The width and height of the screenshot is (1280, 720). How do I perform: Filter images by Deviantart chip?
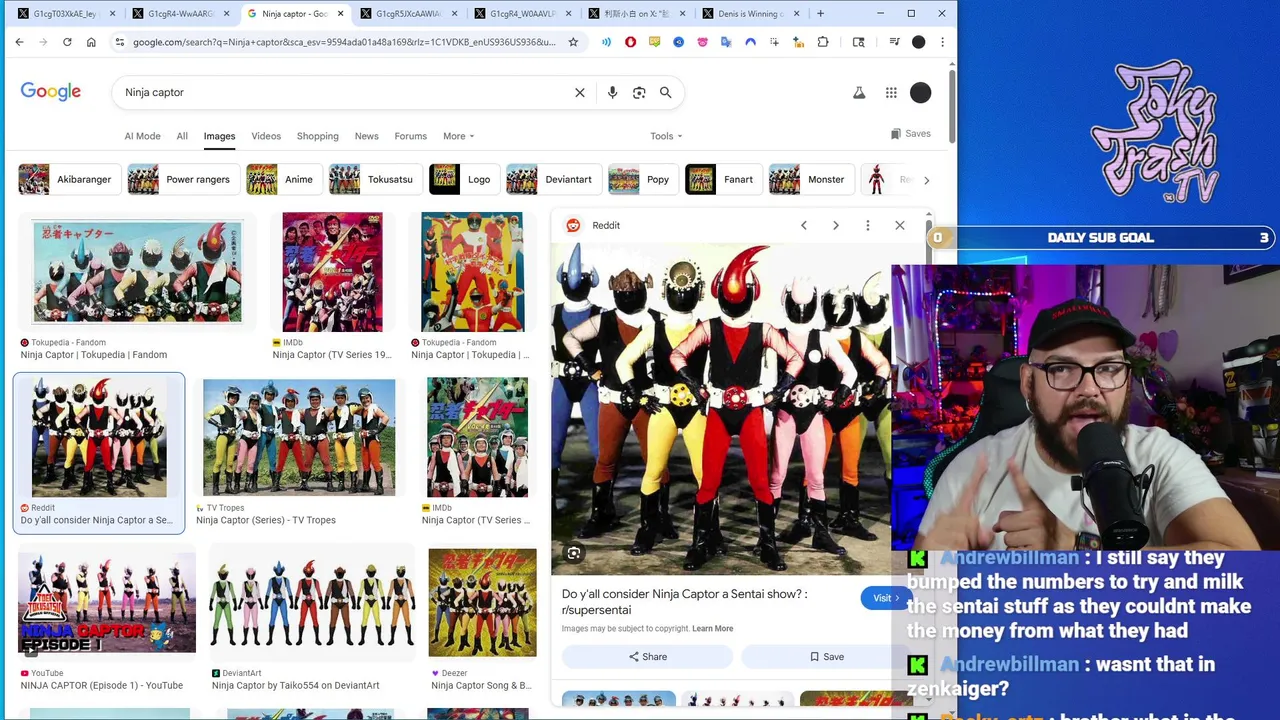(554, 179)
